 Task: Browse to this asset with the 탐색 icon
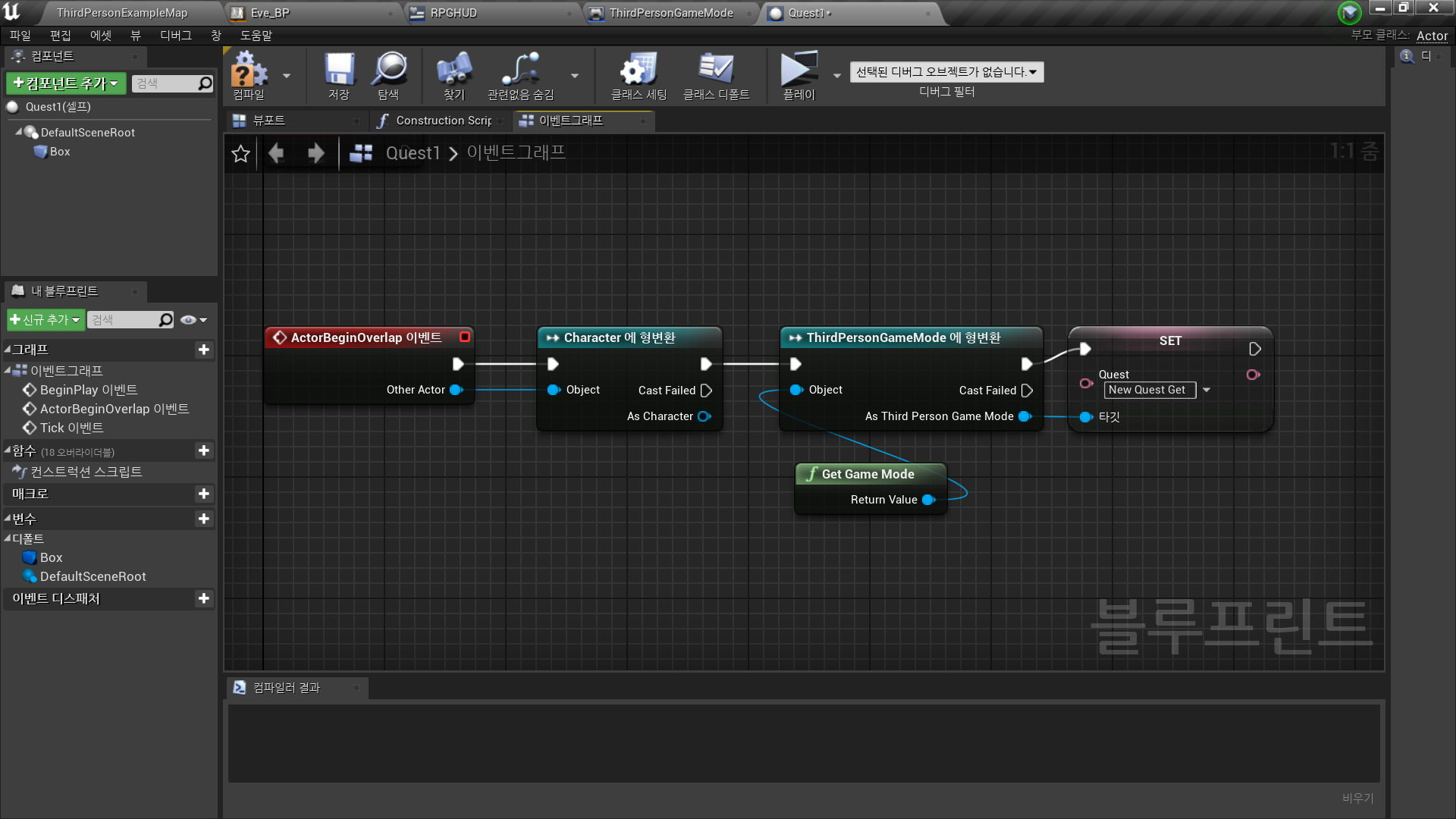click(x=389, y=75)
